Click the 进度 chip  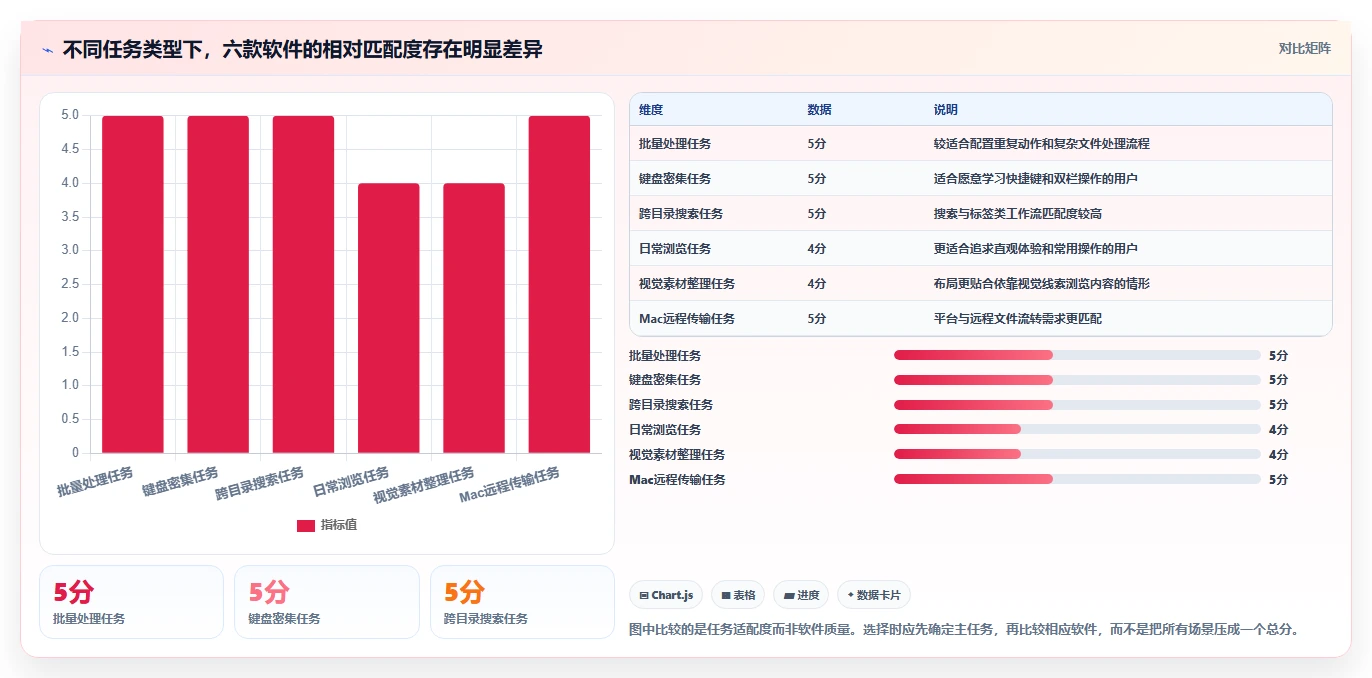pos(801,595)
